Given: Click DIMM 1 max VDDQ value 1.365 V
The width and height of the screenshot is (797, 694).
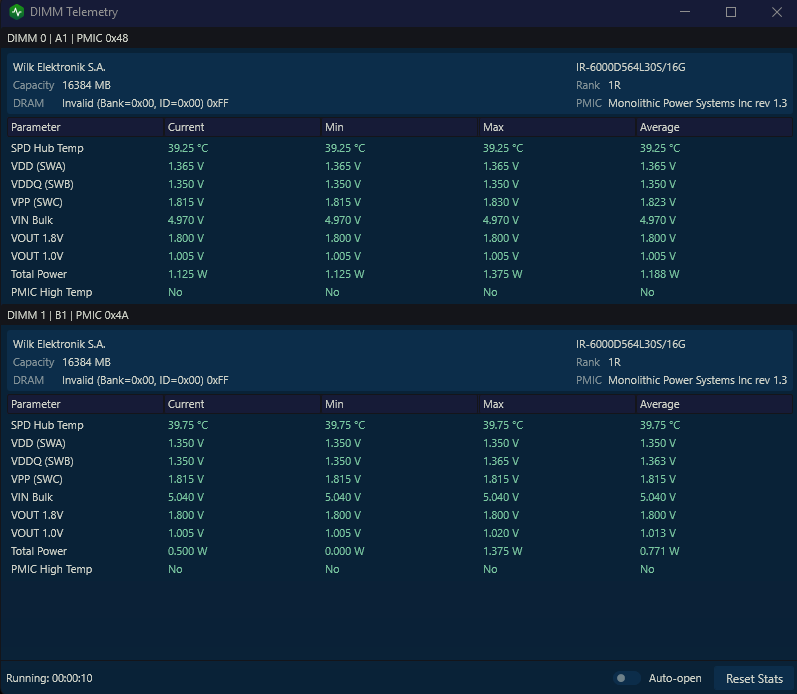Looking at the screenshot, I should click(x=501, y=461).
